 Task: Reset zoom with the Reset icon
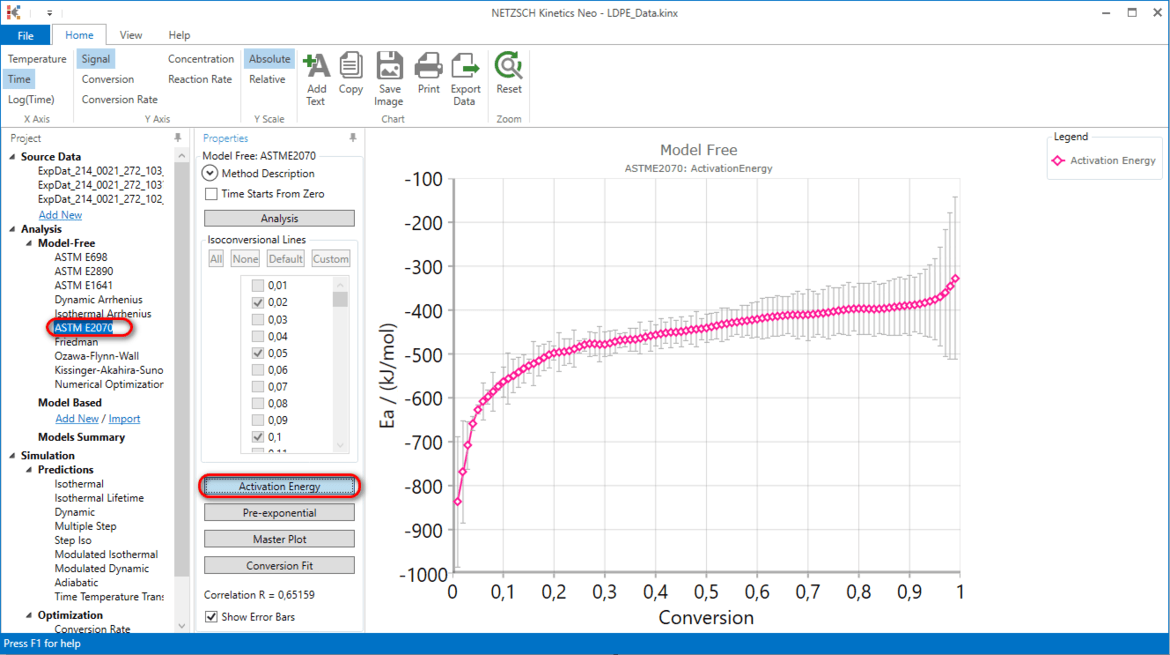[509, 66]
